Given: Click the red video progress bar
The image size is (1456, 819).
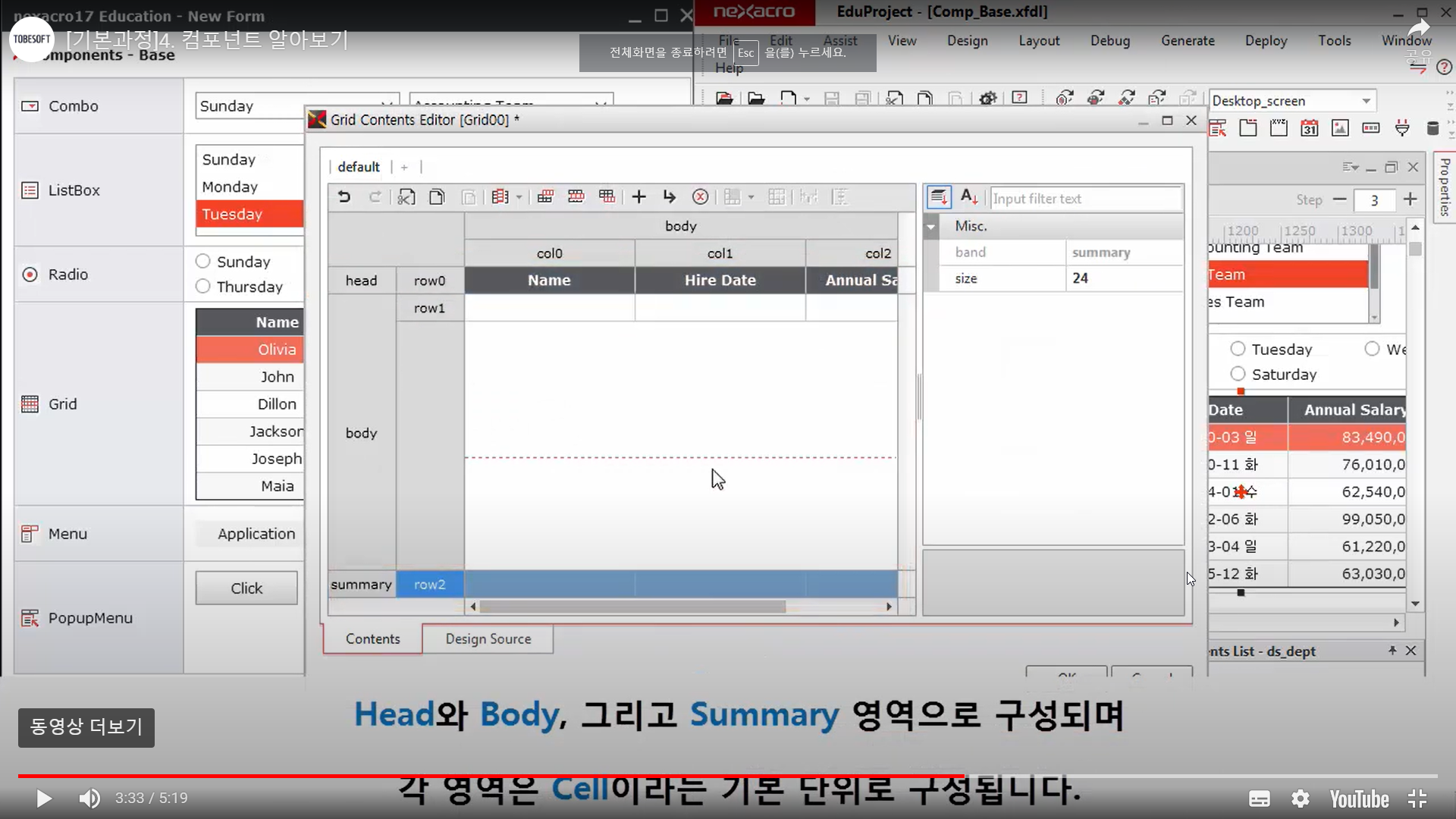Looking at the screenshot, I should (x=485, y=776).
